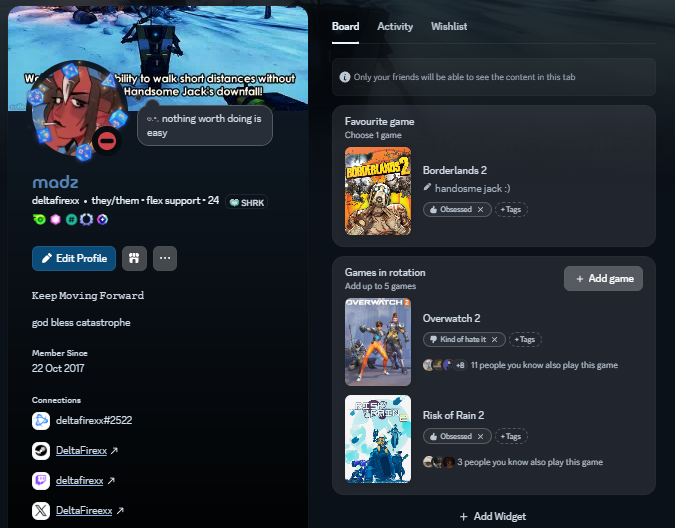Click Add Widget at the bottom

coord(493,516)
